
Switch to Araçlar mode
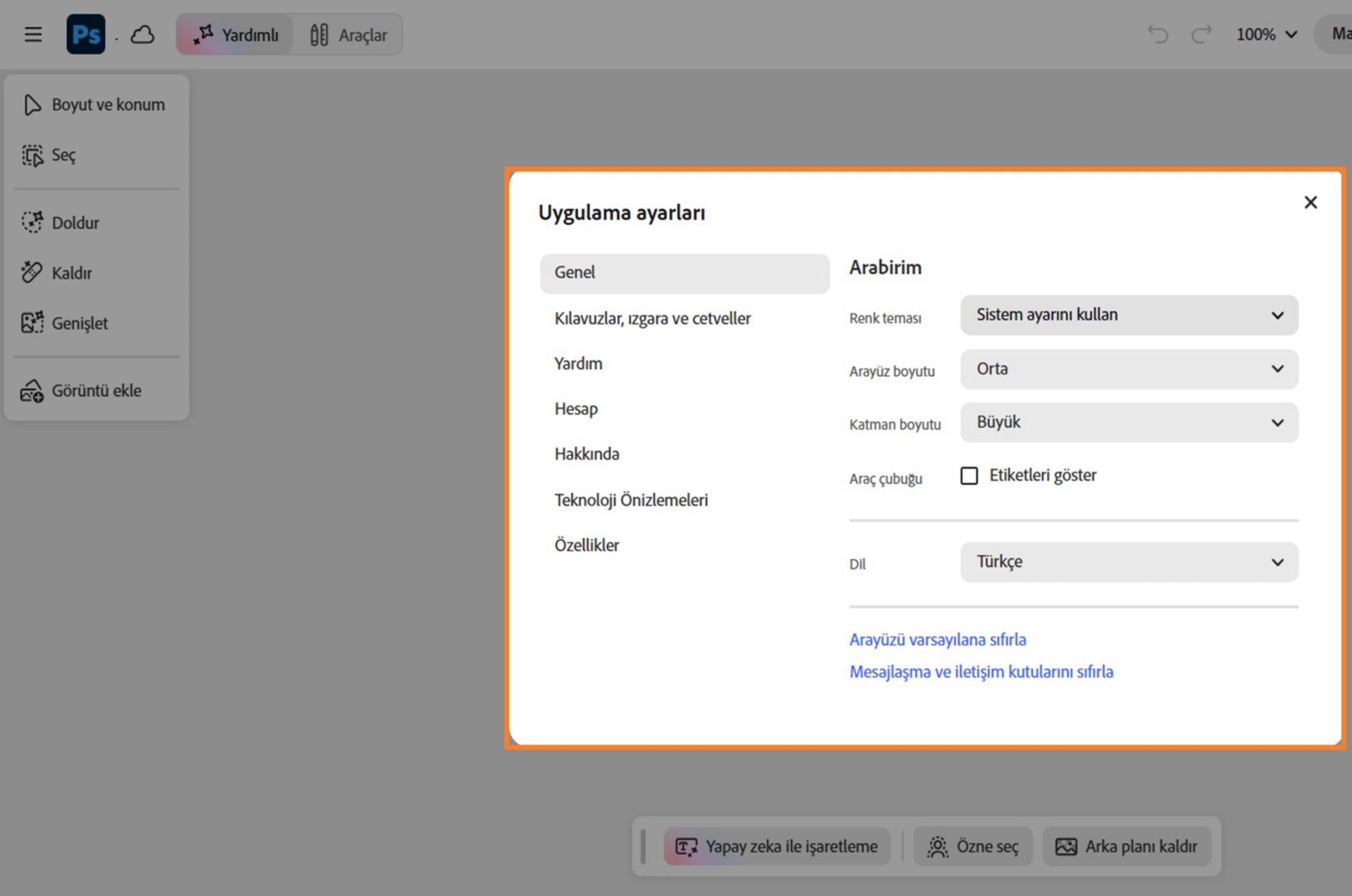[x=349, y=34]
